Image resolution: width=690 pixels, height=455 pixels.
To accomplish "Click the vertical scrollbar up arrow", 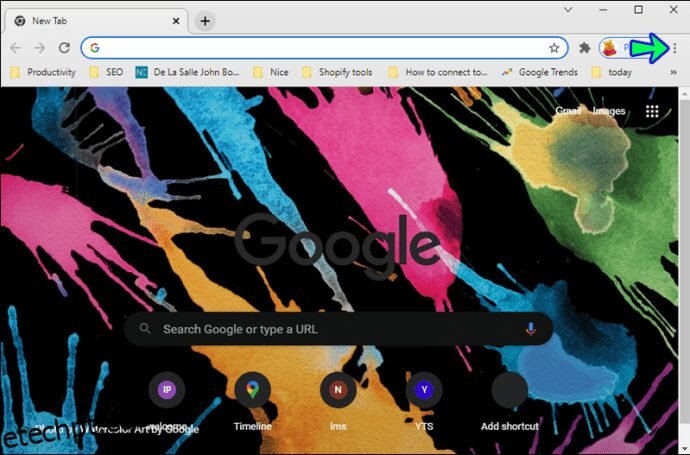I will (684, 93).
